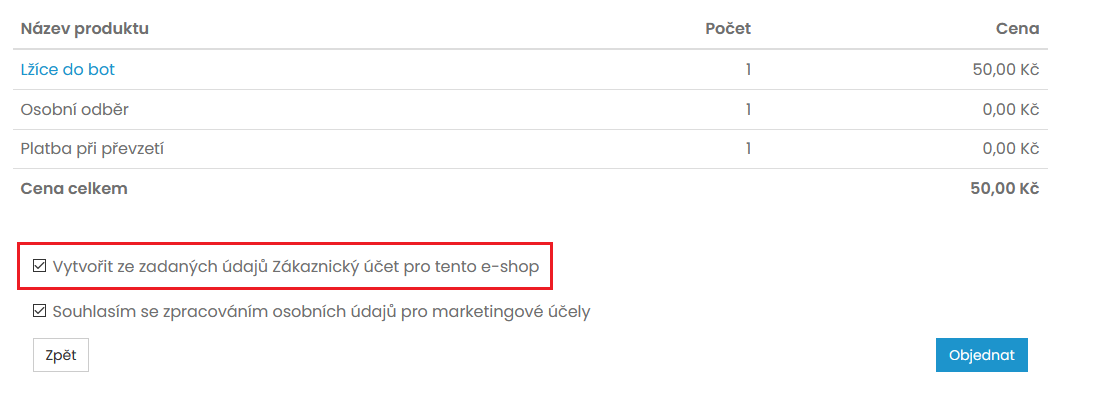The height and width of the screenshot is (412, 1118).
Task: Select the "Počet" column header
Action: click(x=728, y=28)
